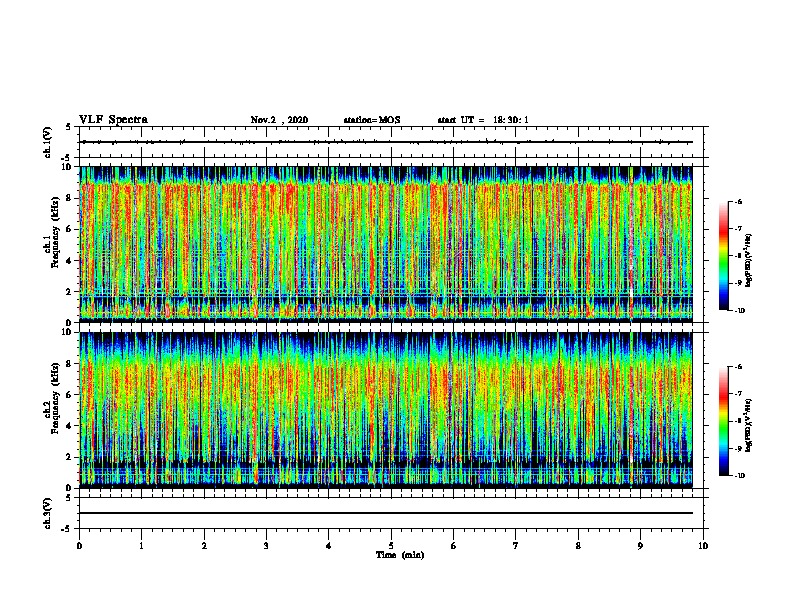Click time axis tick label "1"
This screenshot has width=792, height=612.
(141, 546)
